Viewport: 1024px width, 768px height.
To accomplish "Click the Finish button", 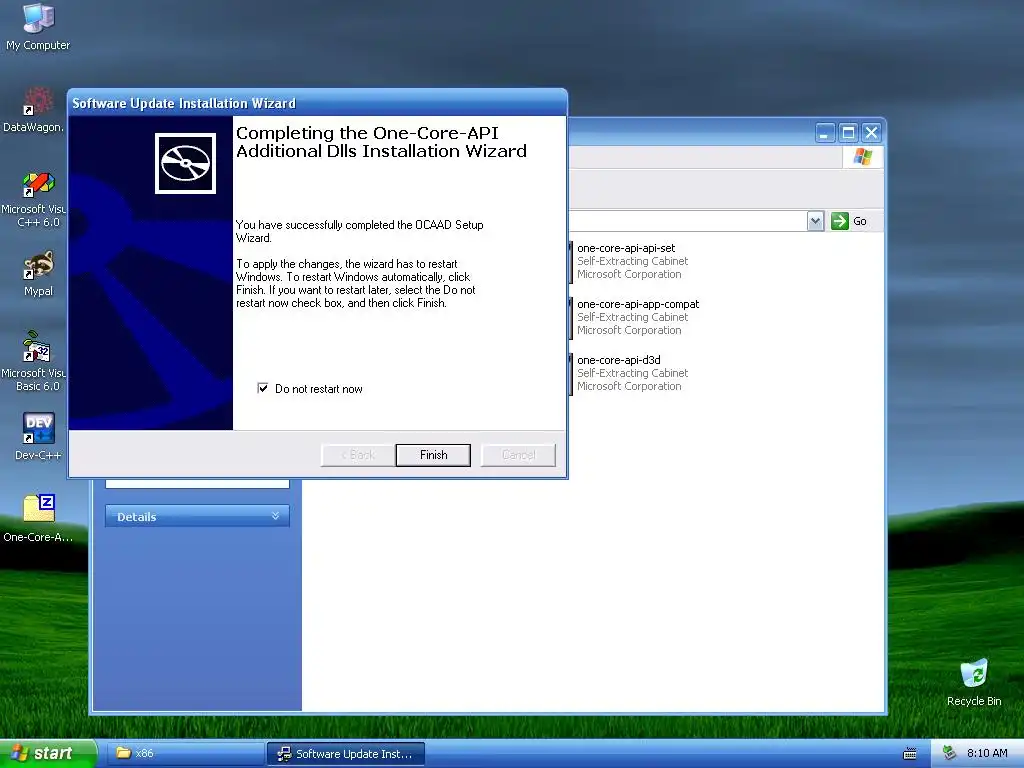I will click(x=433, y=455).
